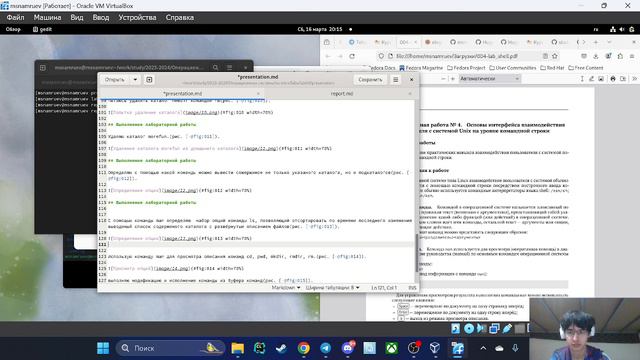Open Windows Start menu
This screenshot has height=360, width=640.
coord(103,348)
